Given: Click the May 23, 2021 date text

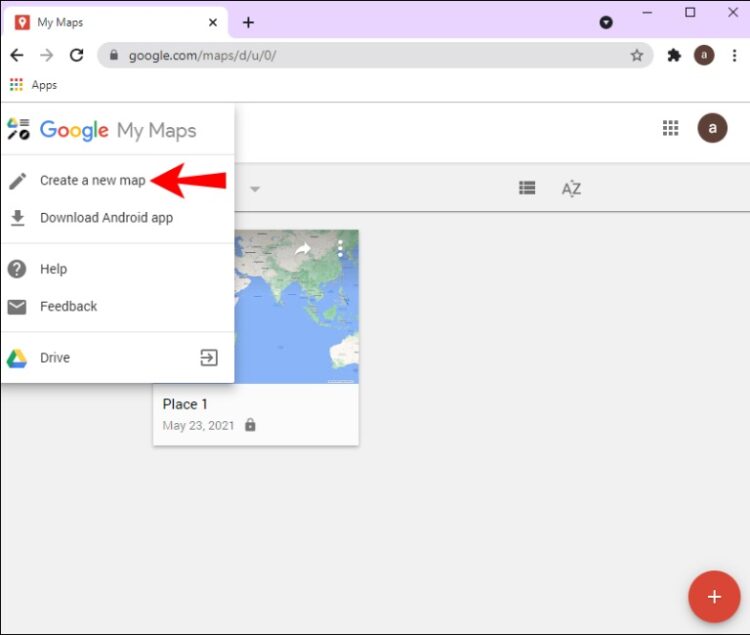Looking at the screenshot, I should (x=199, y=426).
